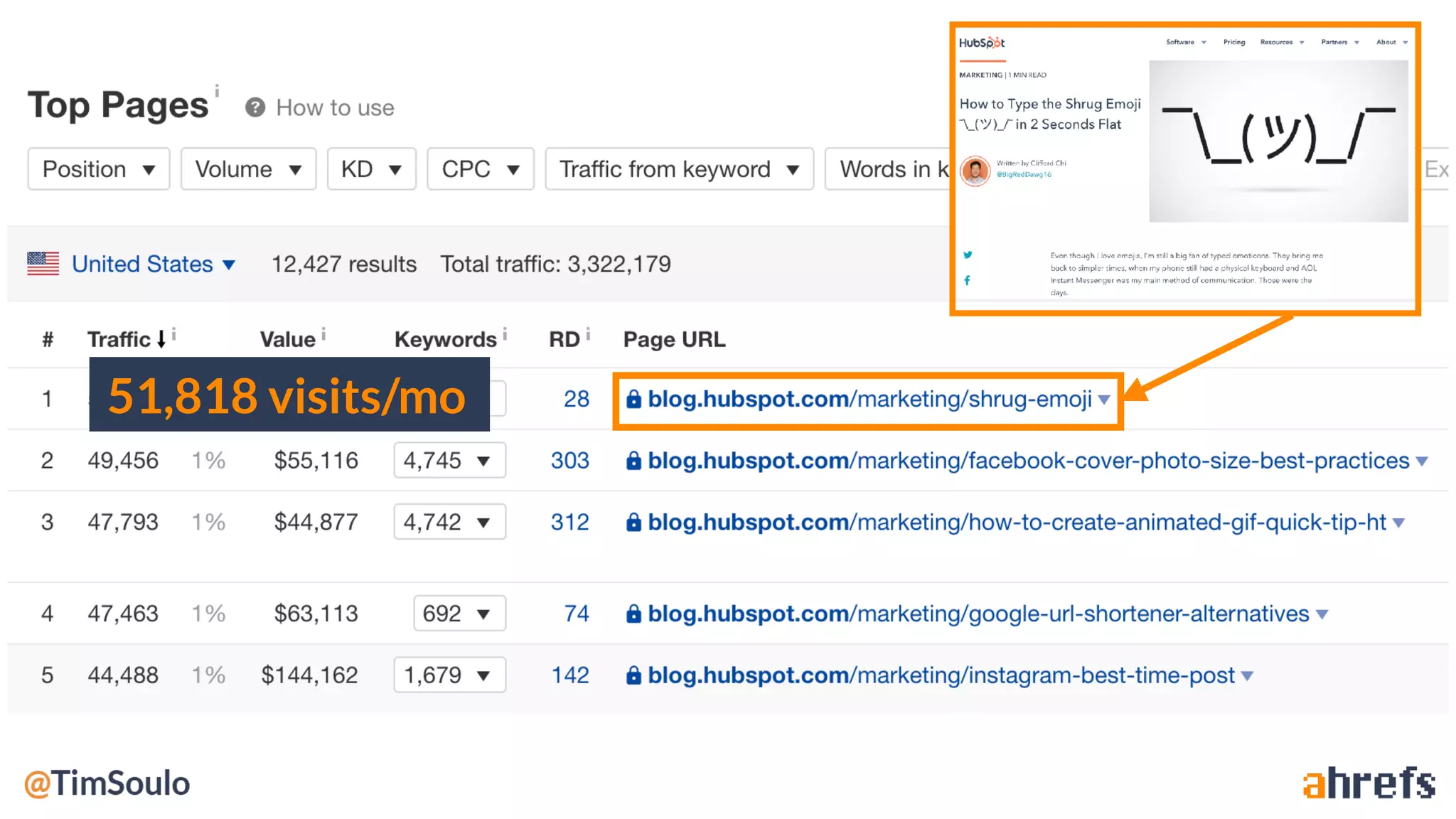Open Resources menu in HubSpot preview
Image resolution: width=1456 pixels, height=819 pixels.
(x=1282, y=42)
